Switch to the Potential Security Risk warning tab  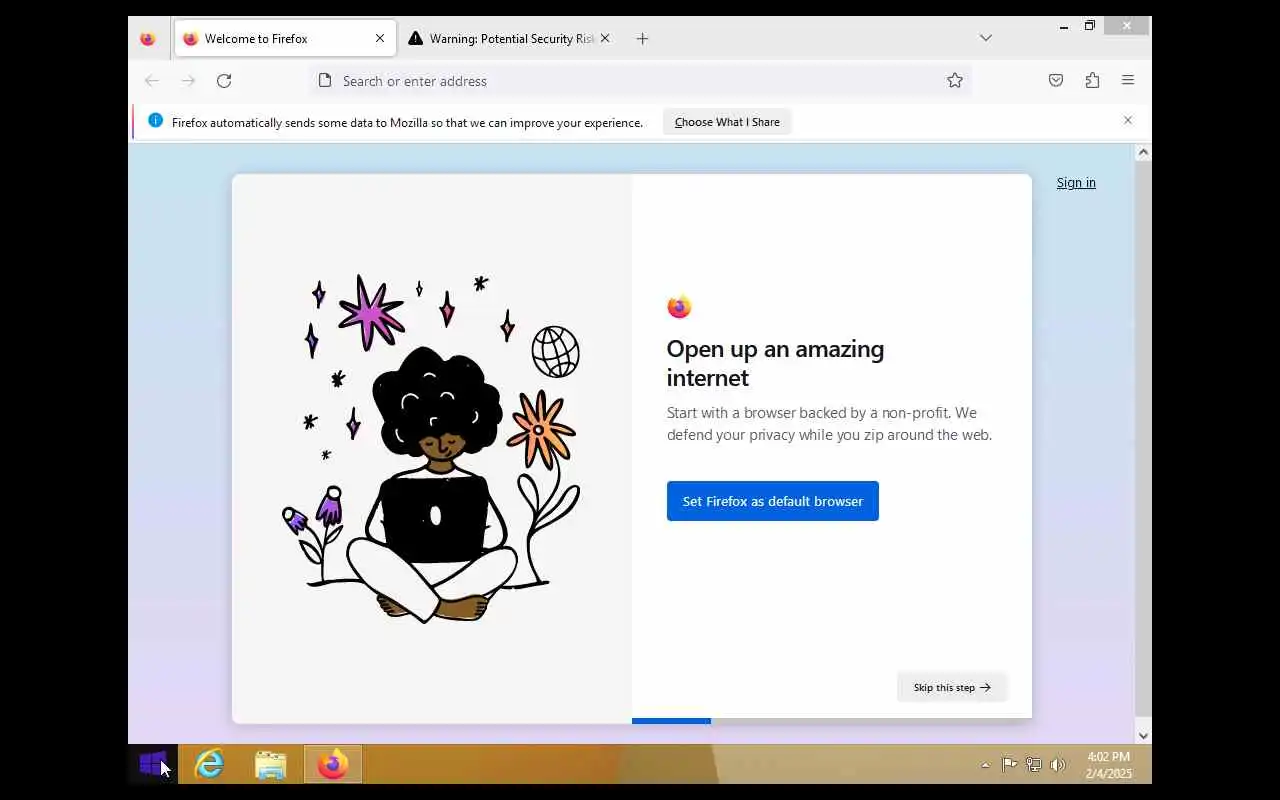pos(509,39)
